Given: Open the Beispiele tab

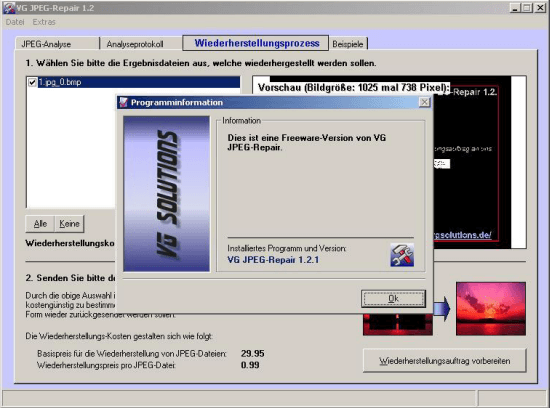Looking at the screenshot, I should (x=348, y=44).
